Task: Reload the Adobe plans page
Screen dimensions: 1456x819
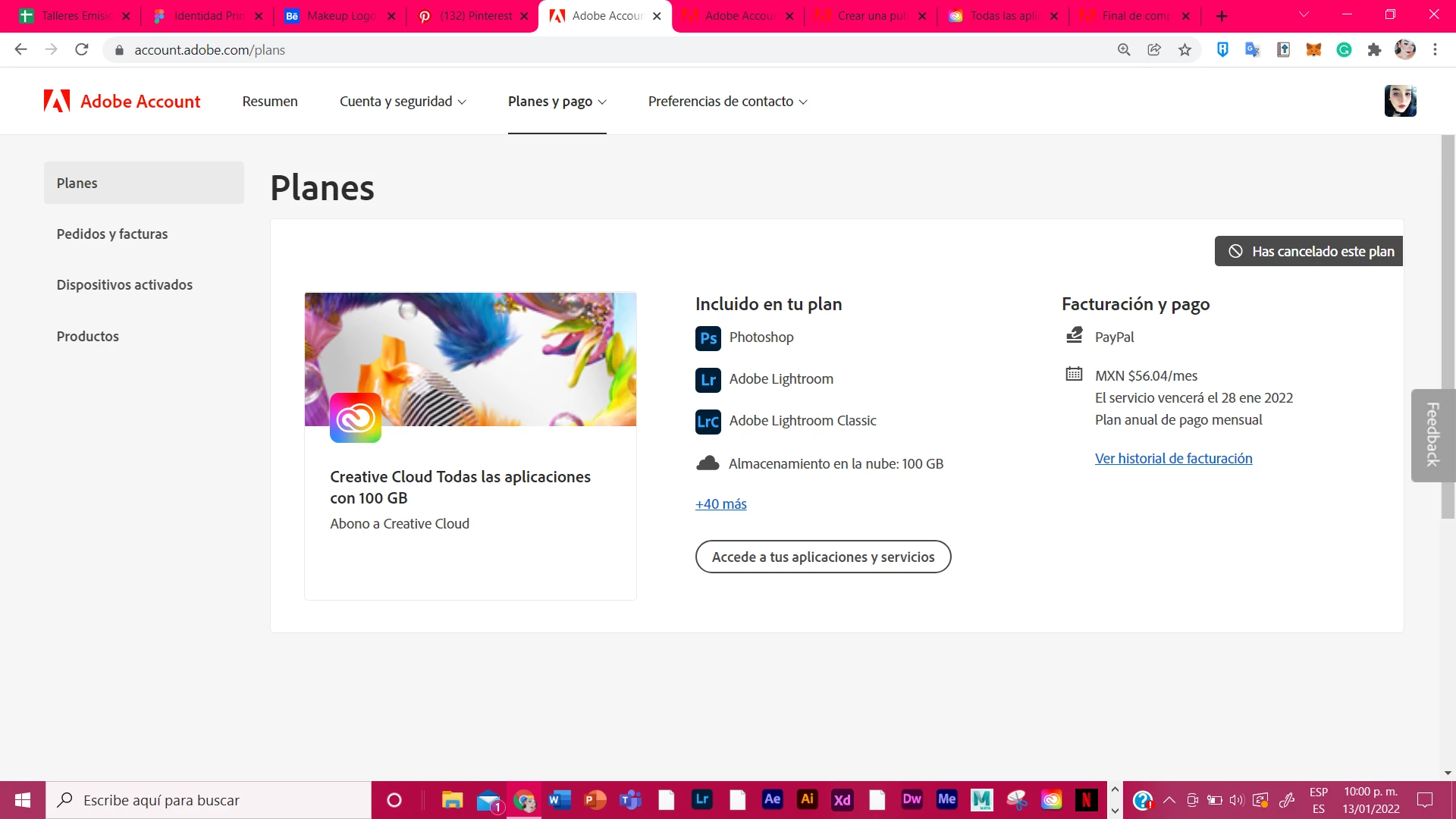Action: tap(82, 49)
